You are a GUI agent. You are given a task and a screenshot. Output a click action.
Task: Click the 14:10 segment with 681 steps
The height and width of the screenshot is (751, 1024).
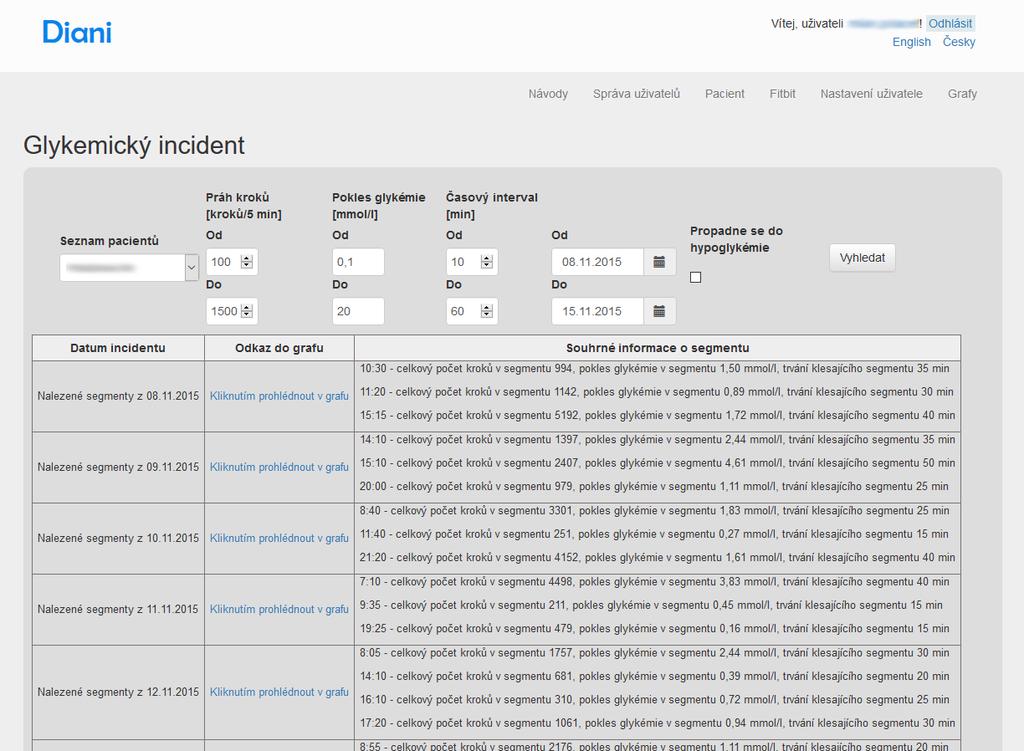tap(654, 677)
